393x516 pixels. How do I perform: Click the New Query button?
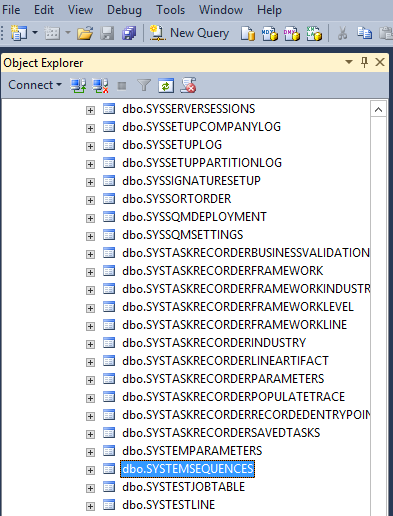[x=189, y=33]
